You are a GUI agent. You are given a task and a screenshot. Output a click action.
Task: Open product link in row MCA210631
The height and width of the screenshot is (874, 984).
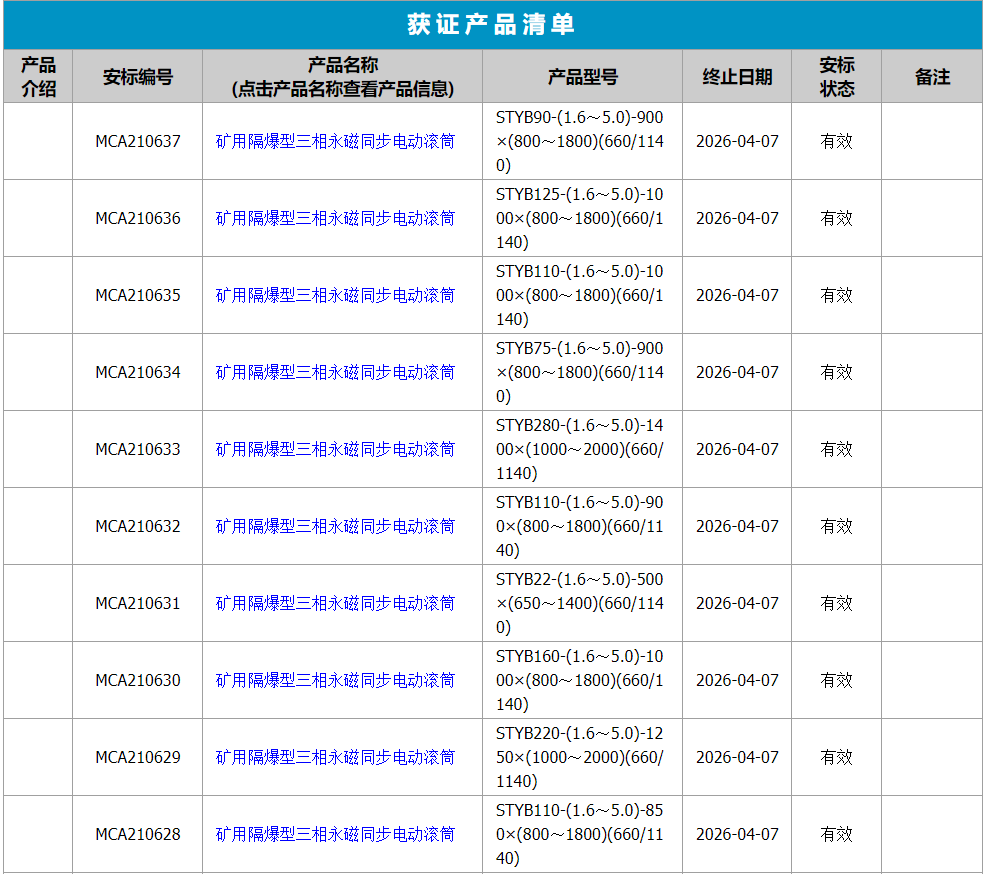coord(335,603)
